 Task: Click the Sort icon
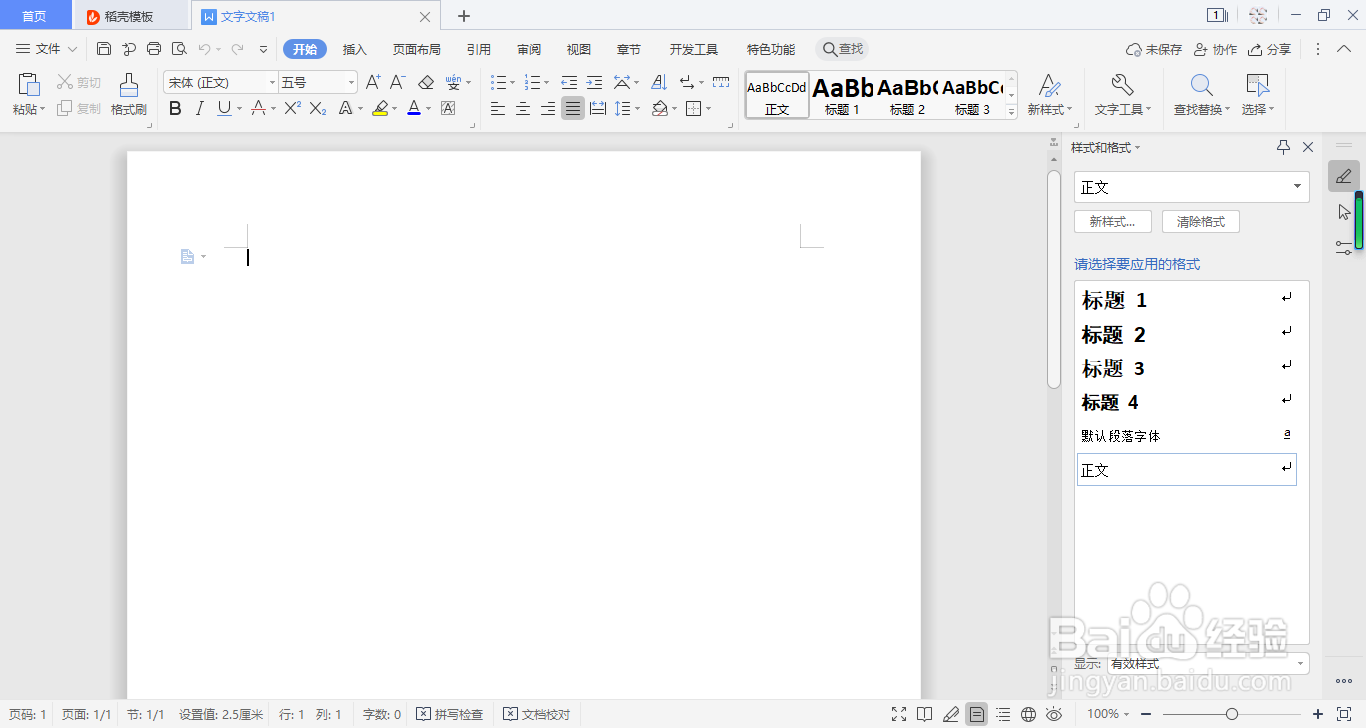coord(659,82)
